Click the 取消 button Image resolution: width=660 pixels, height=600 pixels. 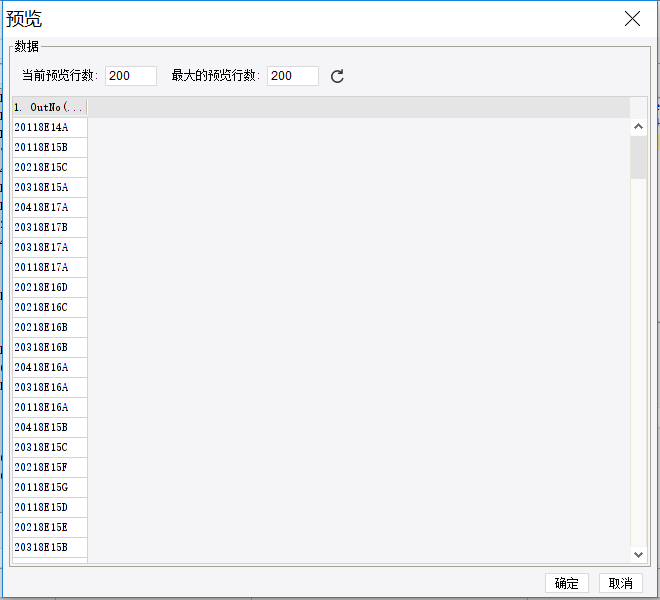pyautogui.click(x=620, y=583)
